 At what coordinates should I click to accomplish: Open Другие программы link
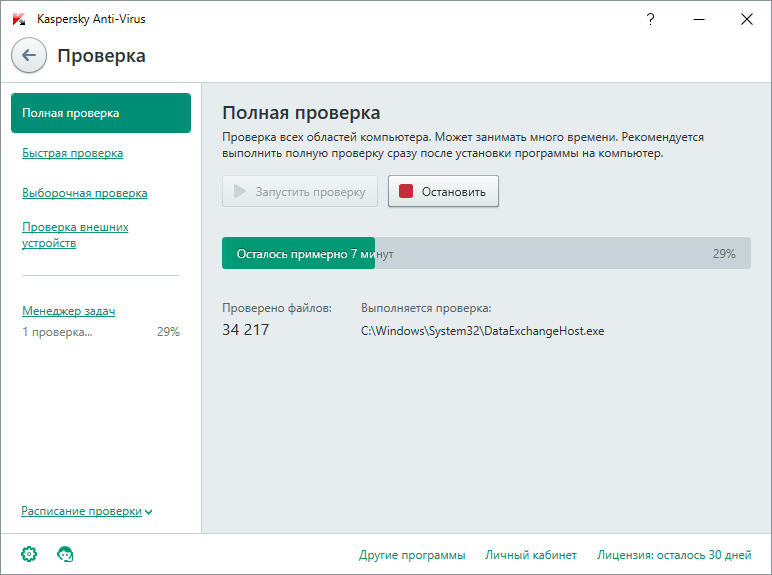point(412,555)
